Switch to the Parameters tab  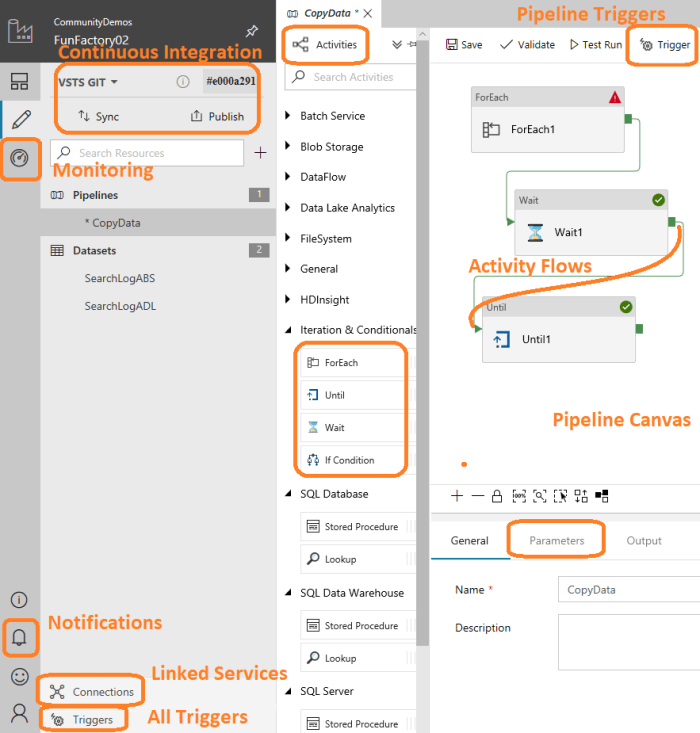(556, 540)
